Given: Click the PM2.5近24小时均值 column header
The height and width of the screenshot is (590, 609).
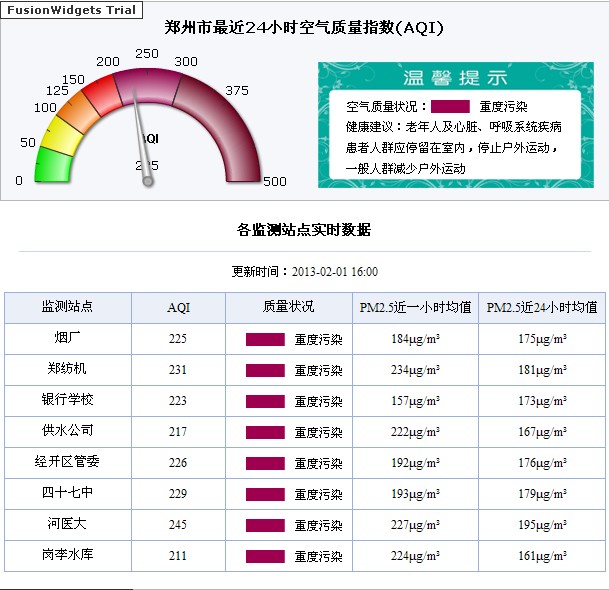Looking at the screenshot, I should 542,308.
